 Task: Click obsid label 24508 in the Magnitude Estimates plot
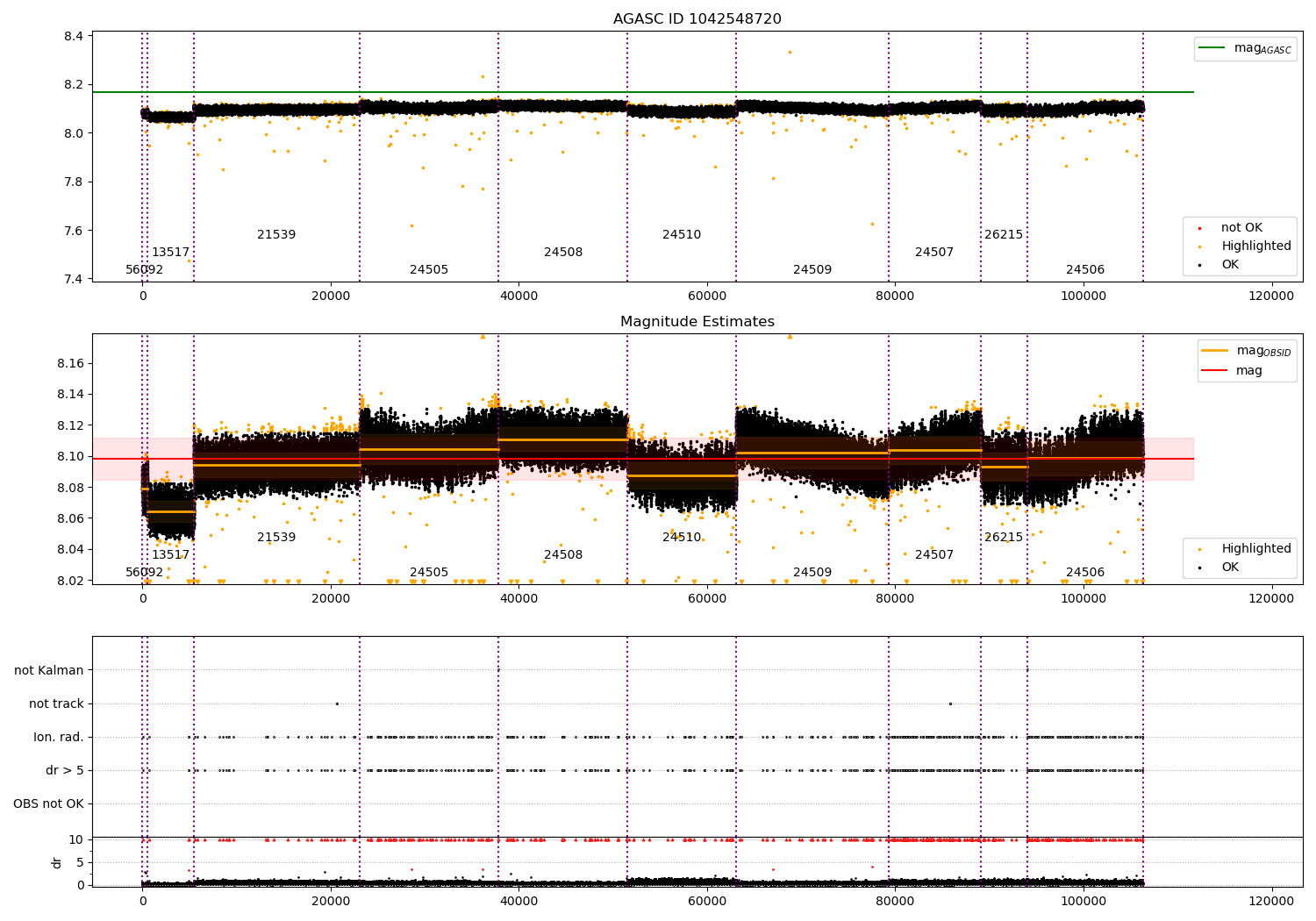(x=563, y=555)
